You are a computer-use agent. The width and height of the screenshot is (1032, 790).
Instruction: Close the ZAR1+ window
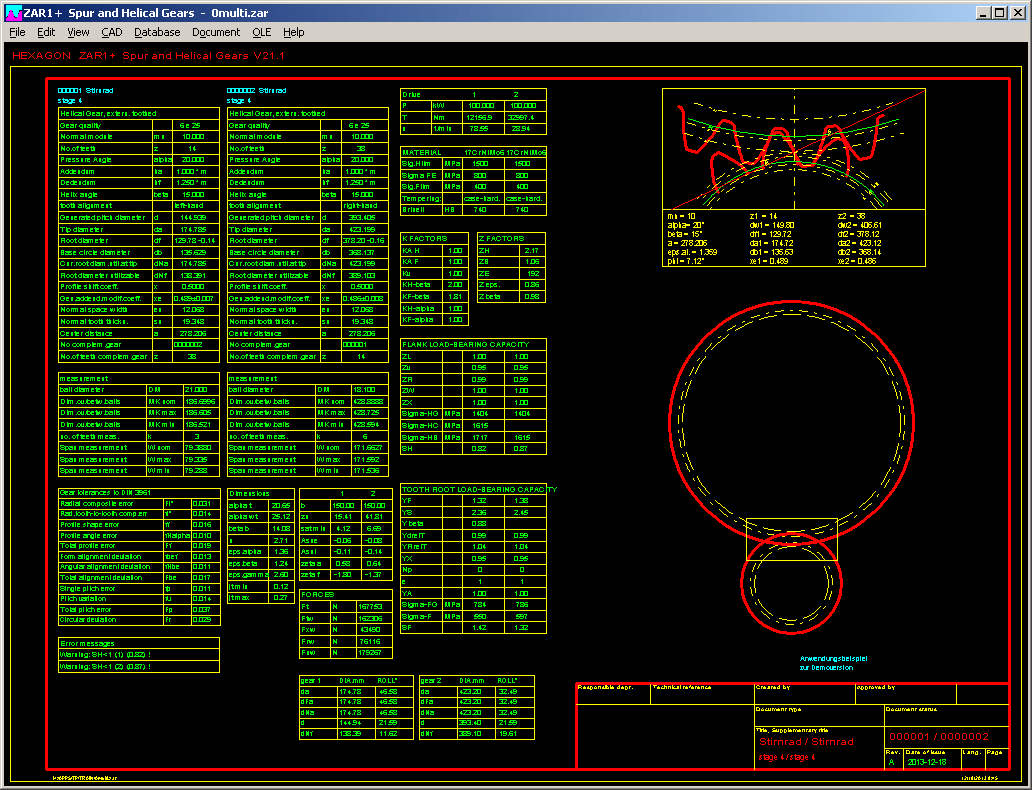1018,12
